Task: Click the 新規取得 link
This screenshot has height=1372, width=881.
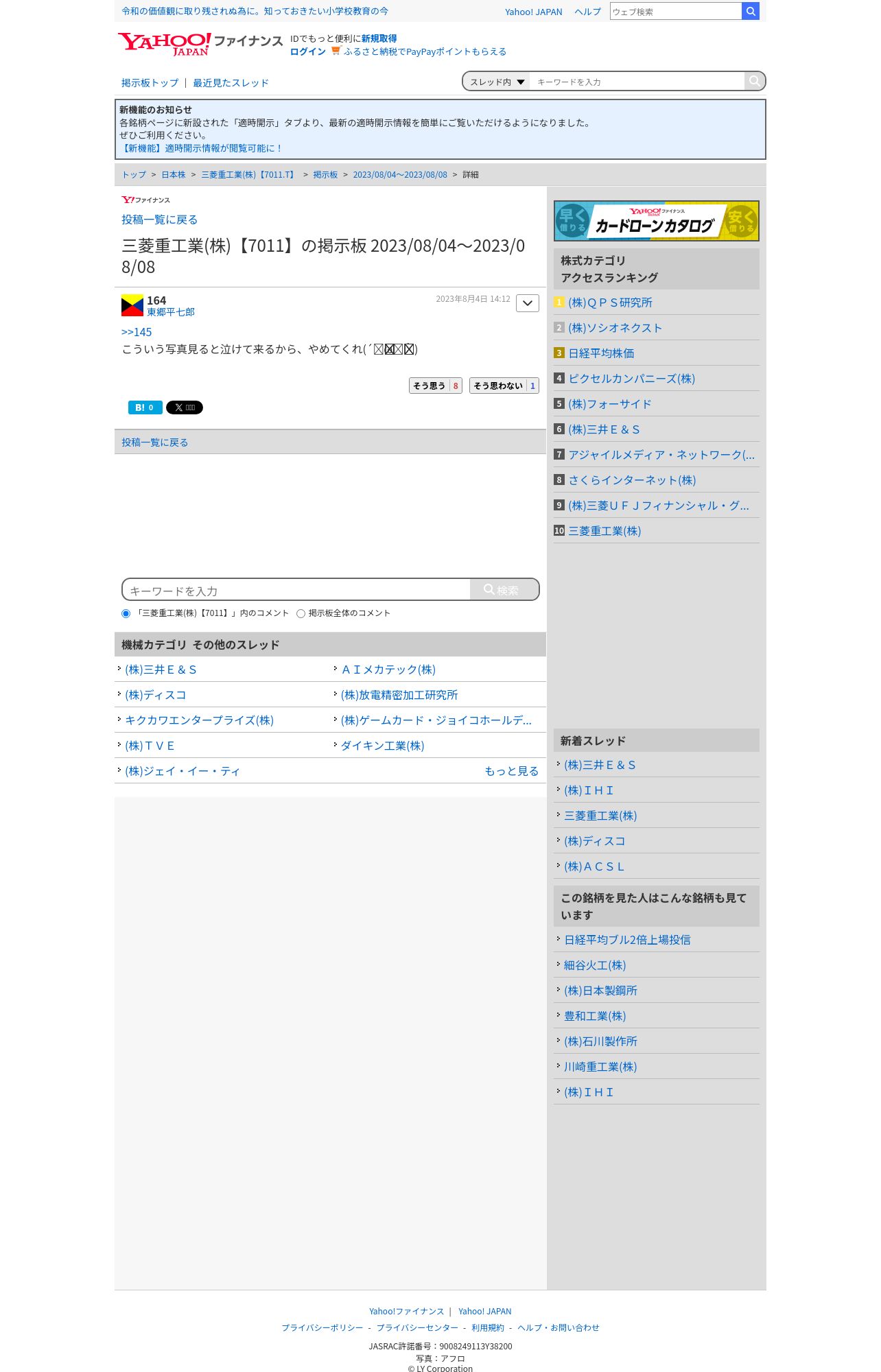Action: click(379, 38)
